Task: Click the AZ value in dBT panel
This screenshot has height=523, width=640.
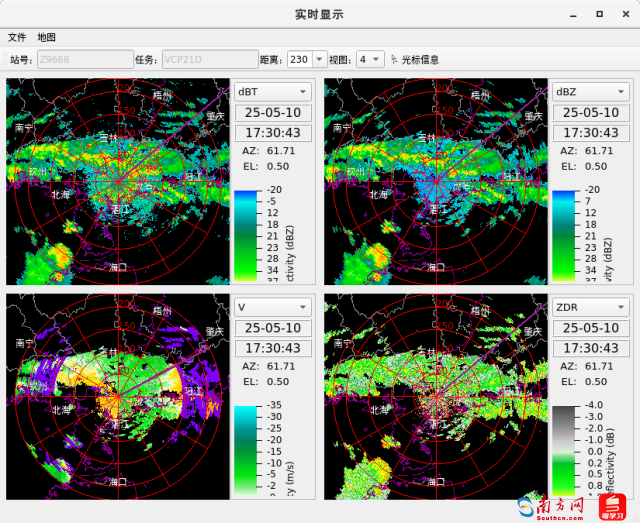Action: (x=281, y=151)
